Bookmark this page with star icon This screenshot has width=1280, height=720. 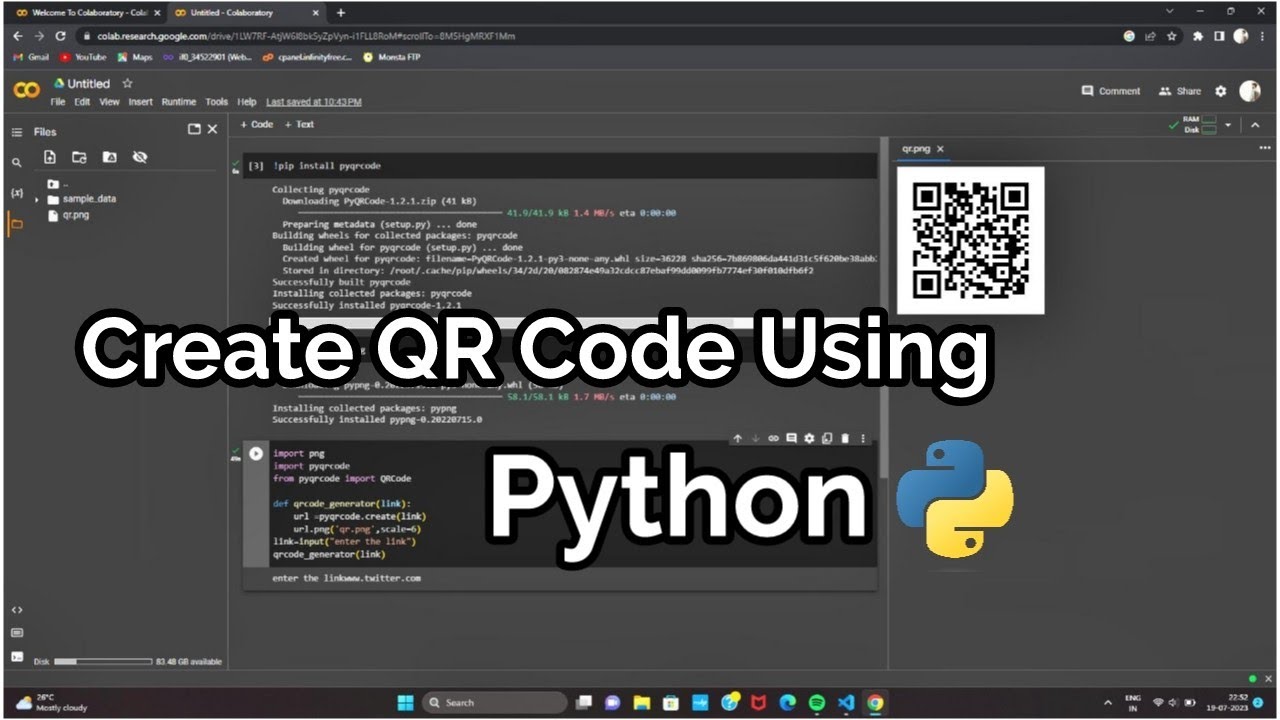(x=1170, y=35)
